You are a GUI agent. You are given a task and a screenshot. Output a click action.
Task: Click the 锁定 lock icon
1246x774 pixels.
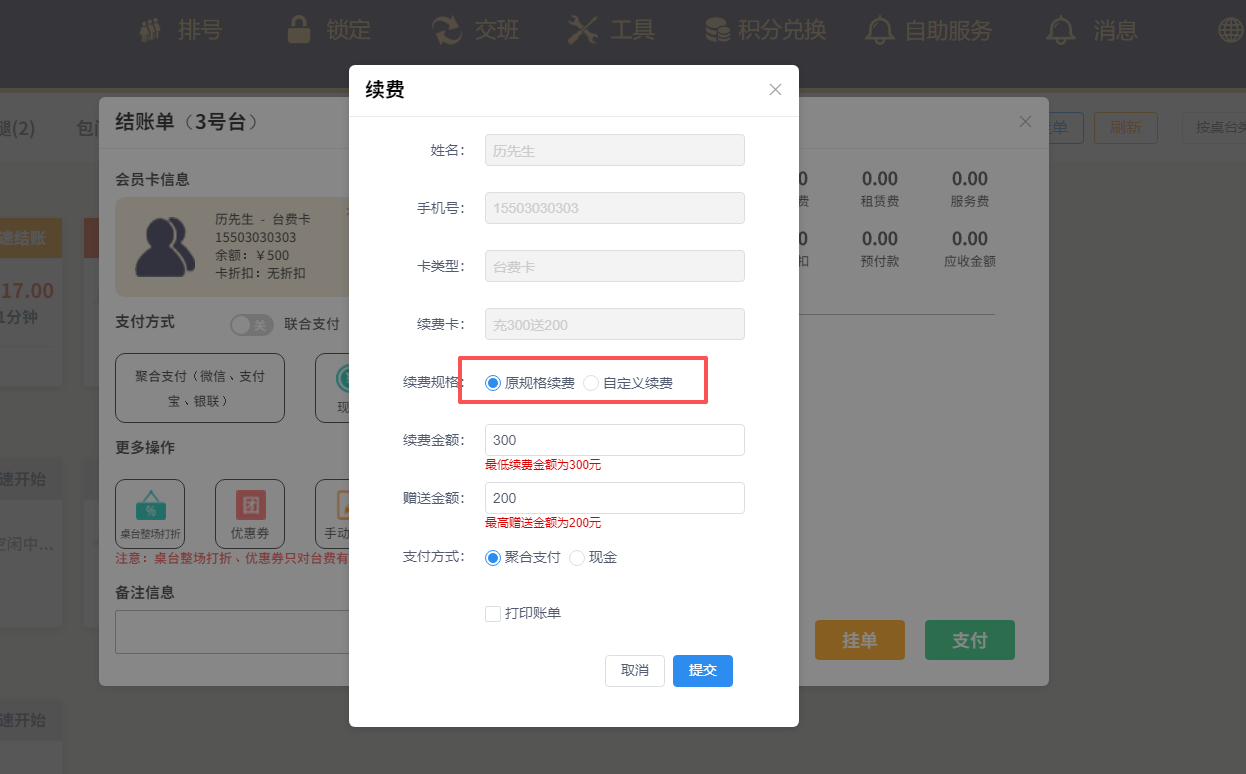[x=298, y=30]
